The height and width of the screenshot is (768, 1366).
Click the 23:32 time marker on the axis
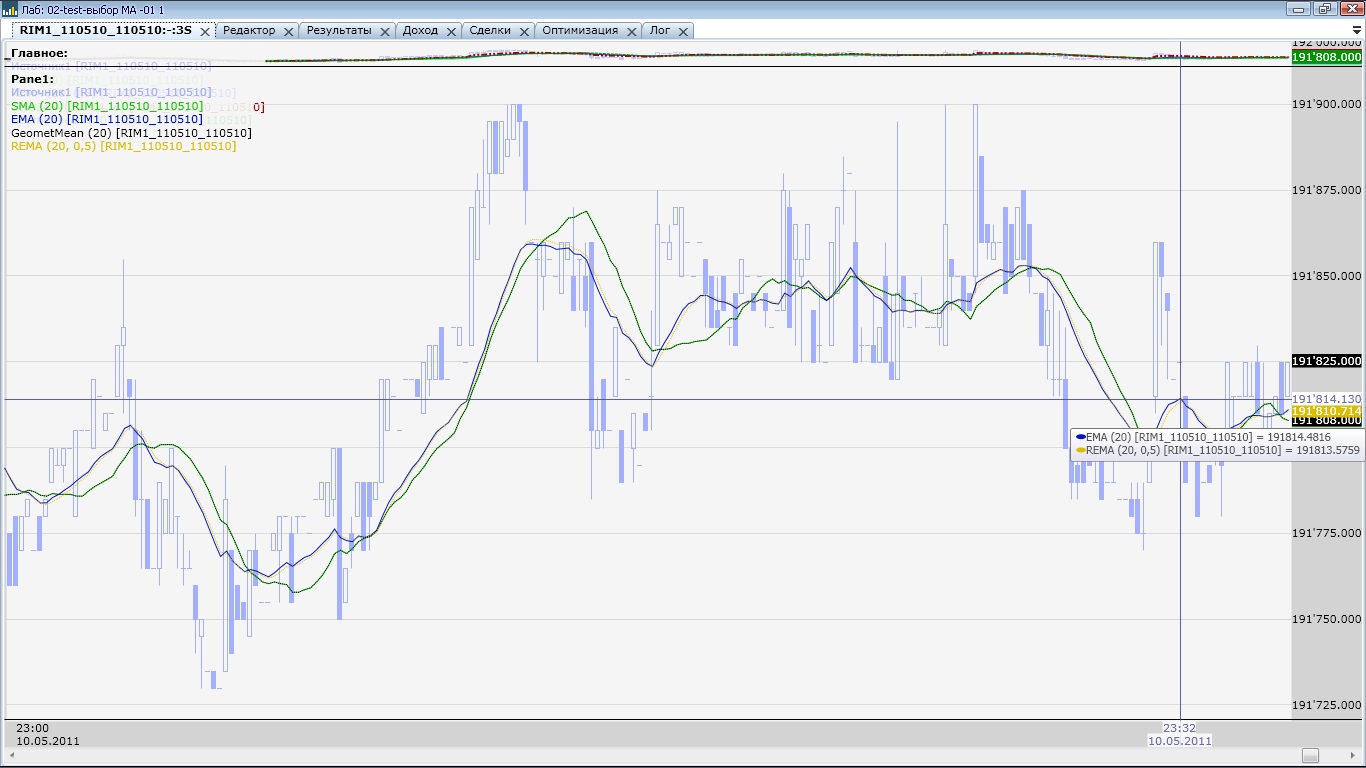[1179, 728]
